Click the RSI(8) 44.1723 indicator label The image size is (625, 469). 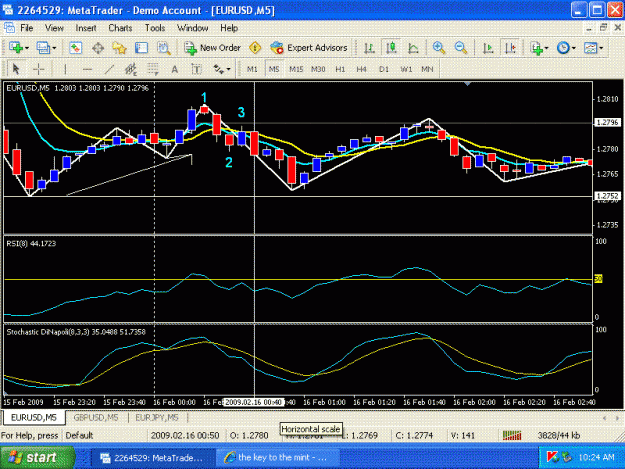(31, 243)
